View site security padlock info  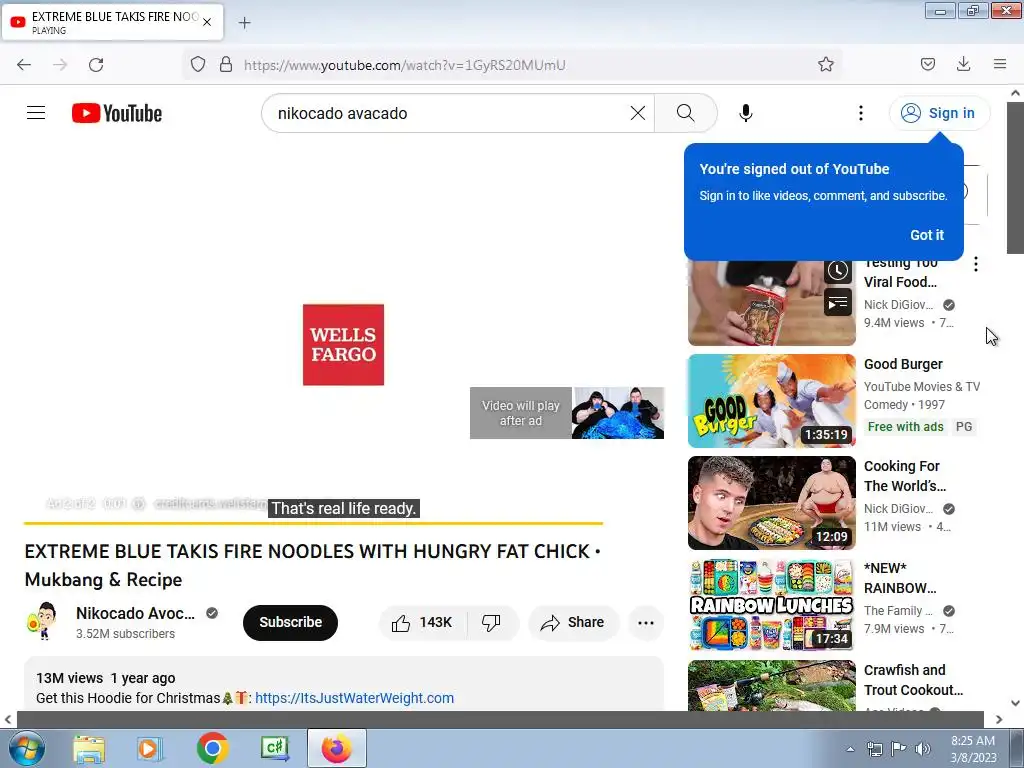coord(226,64)
